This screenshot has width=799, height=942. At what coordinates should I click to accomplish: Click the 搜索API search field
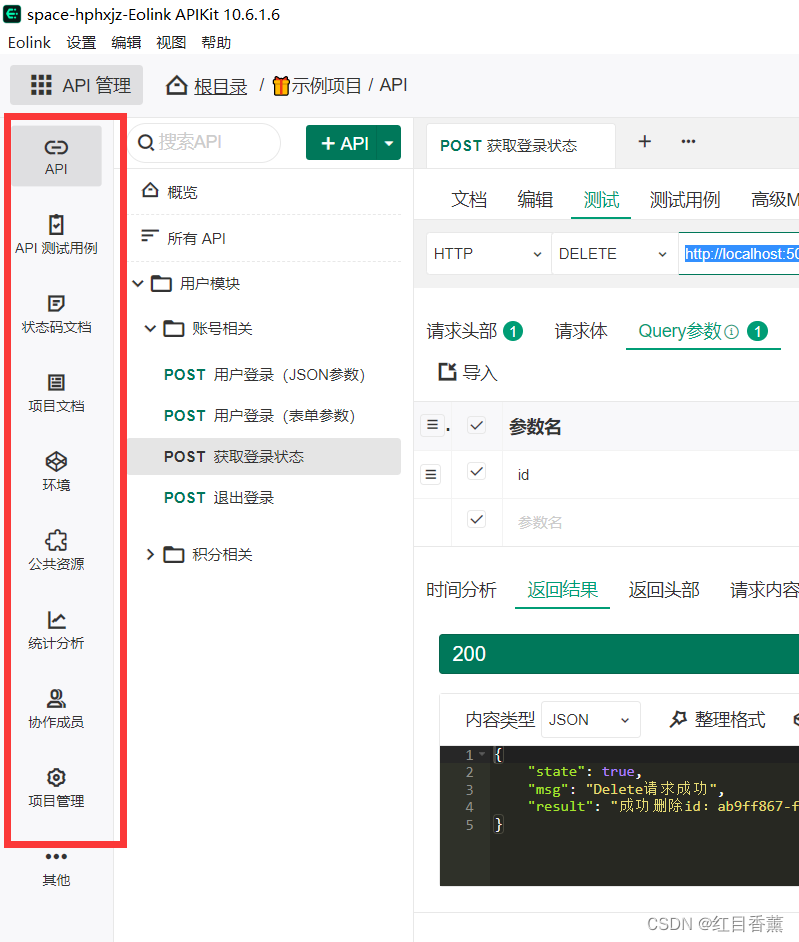coord(204,142)
